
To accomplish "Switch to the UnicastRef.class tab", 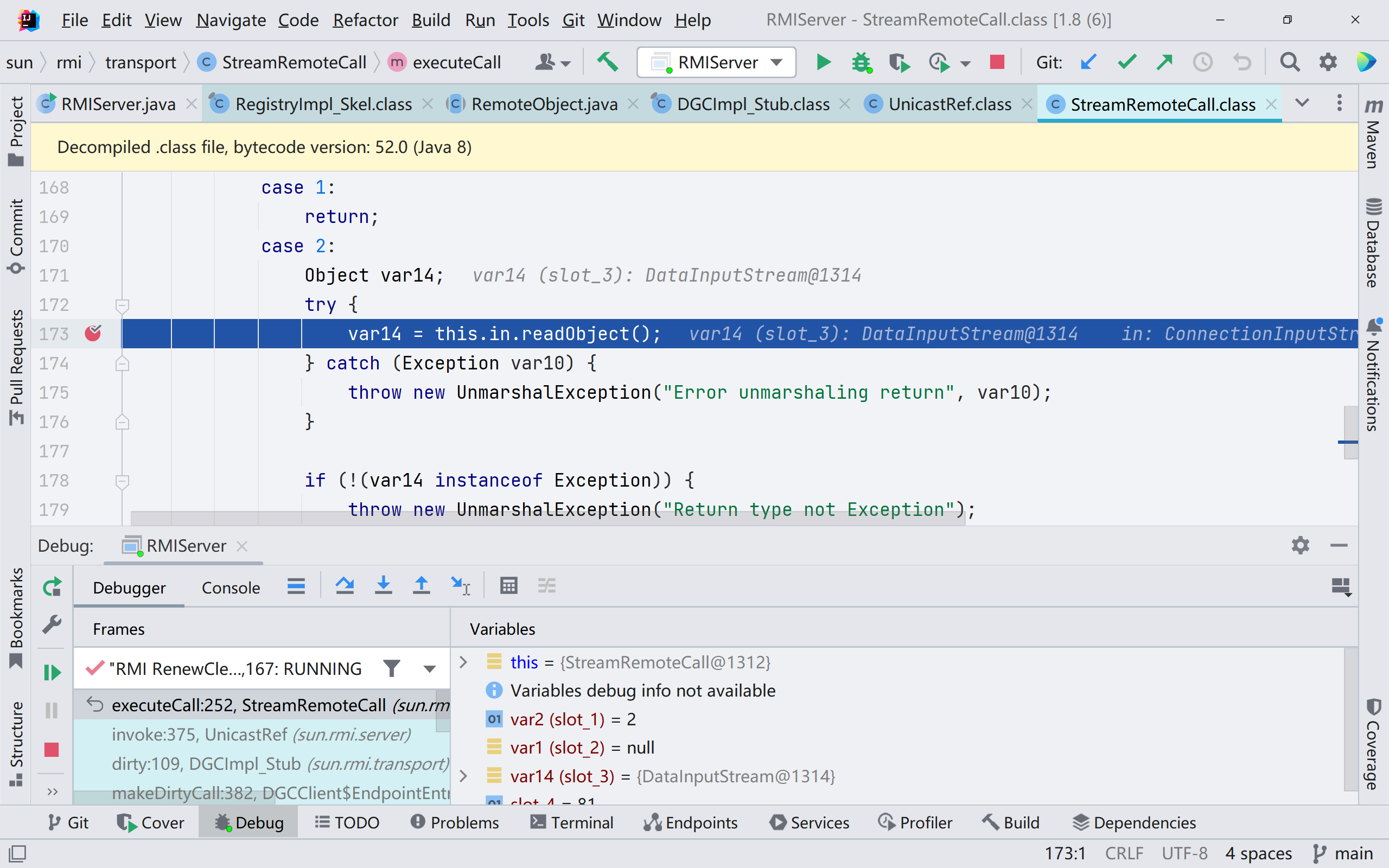I will point(949,104).
